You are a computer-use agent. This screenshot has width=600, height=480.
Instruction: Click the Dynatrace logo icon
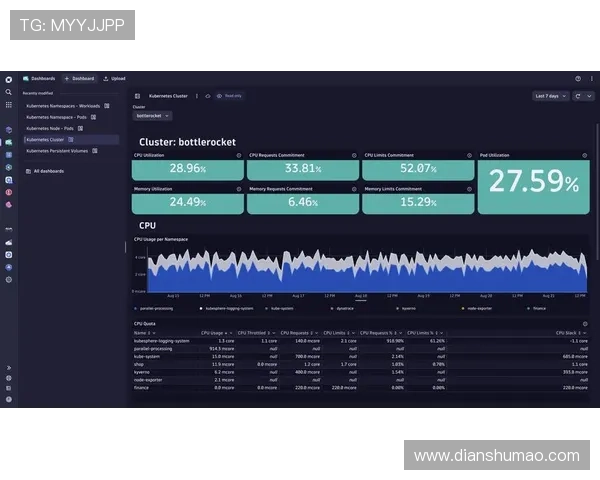[8, 80]
